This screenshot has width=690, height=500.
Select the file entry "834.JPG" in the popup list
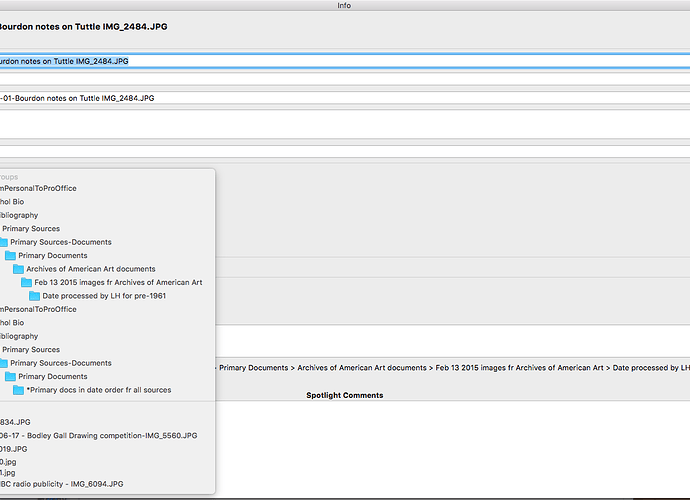coord(15,422)
